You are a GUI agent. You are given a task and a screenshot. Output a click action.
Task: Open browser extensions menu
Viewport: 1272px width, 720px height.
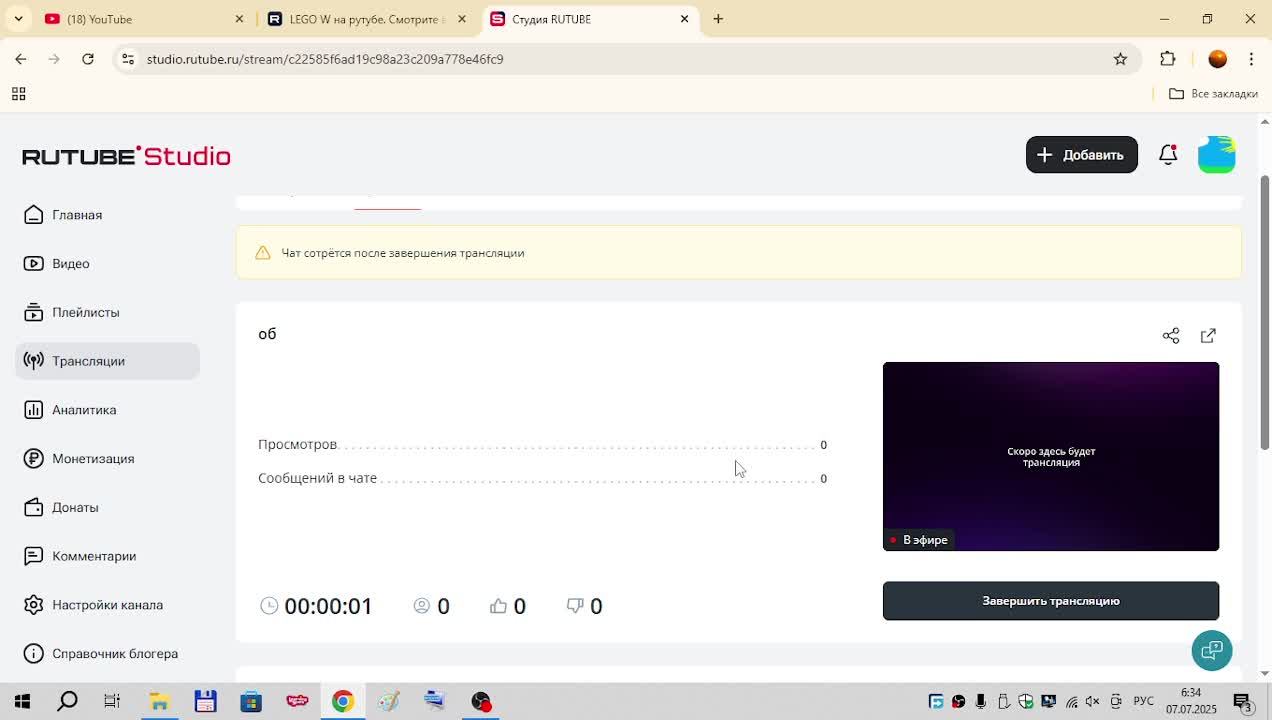click(x=1168, y=59)
